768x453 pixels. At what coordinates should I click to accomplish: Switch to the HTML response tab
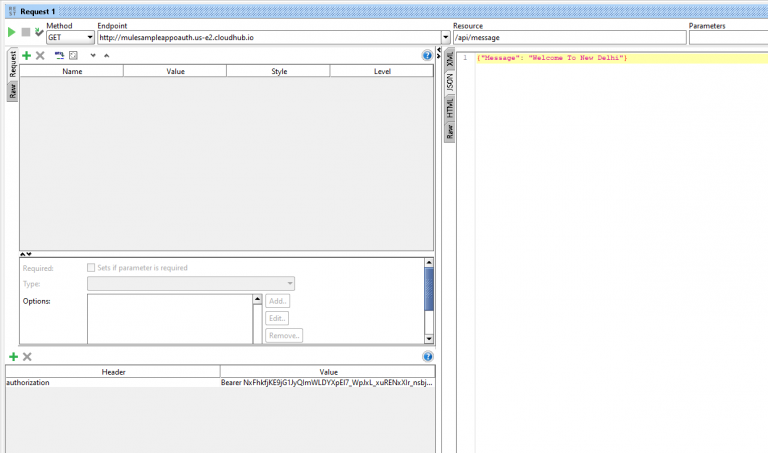pyautogui.click(x=450, y=107)
